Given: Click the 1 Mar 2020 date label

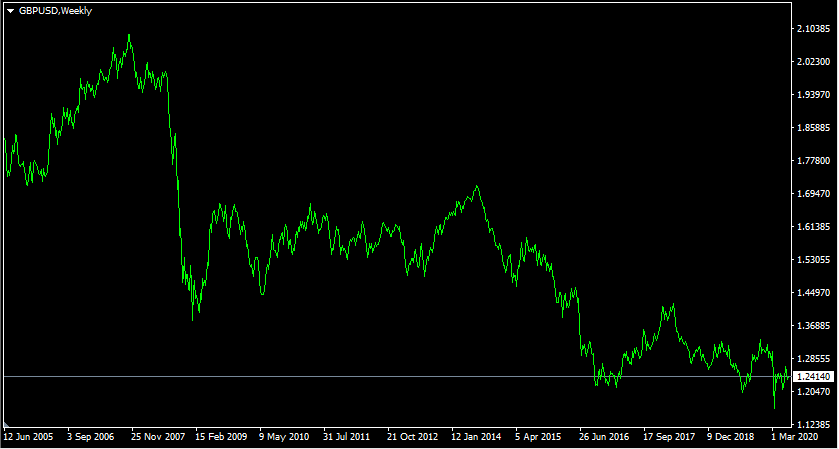Looking at the screenshot, I should coord(795,437).
